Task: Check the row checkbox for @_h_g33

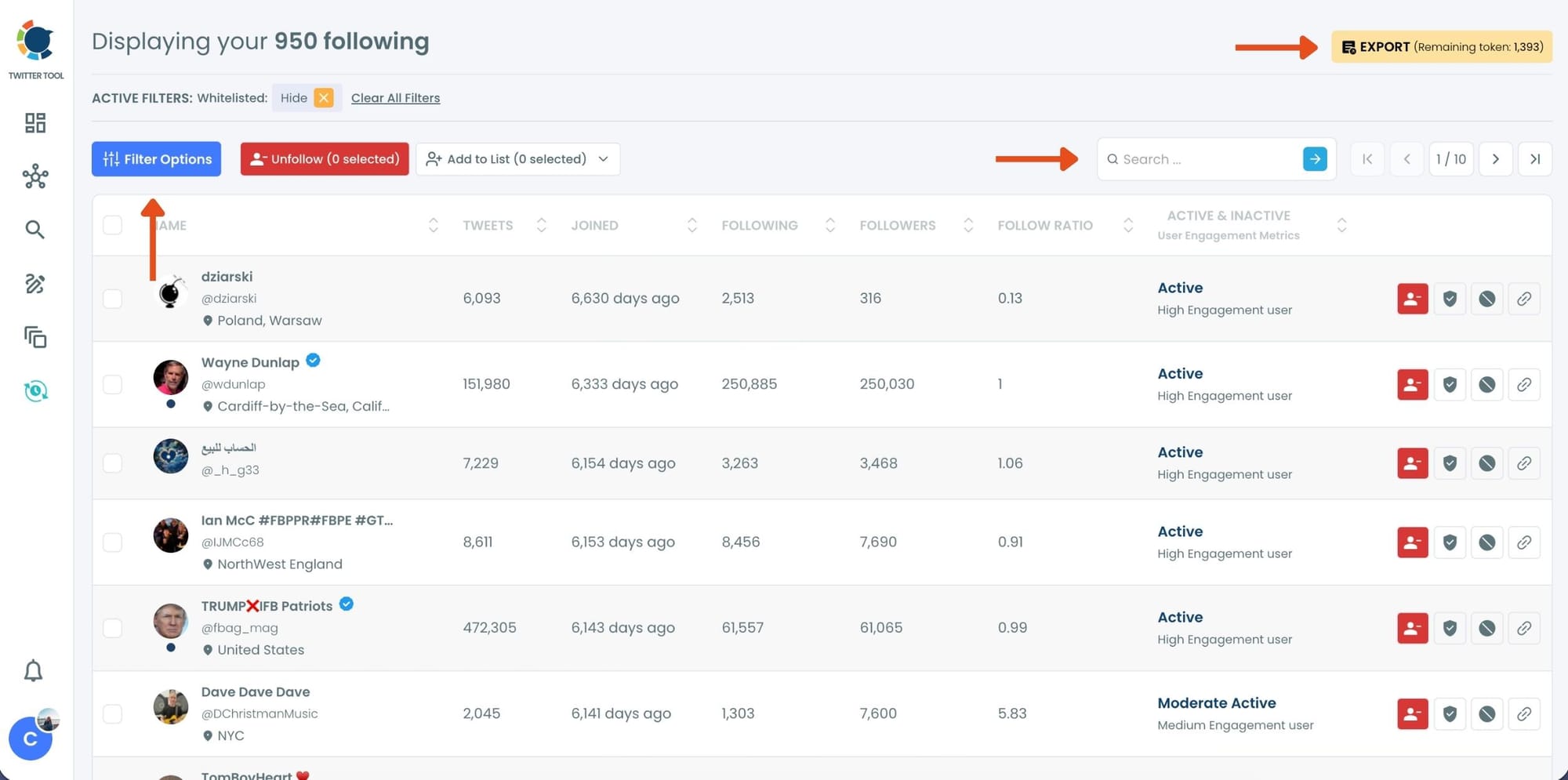Action: pyautogui.click(x=112, y=463)
